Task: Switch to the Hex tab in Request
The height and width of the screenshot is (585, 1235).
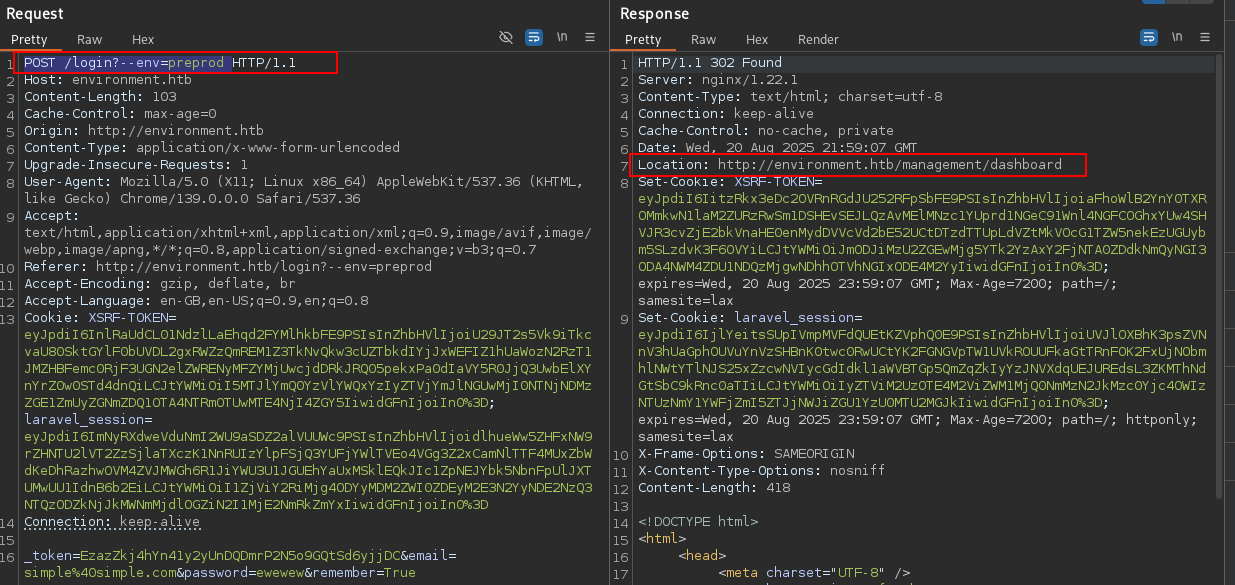Action: point(143,40)
